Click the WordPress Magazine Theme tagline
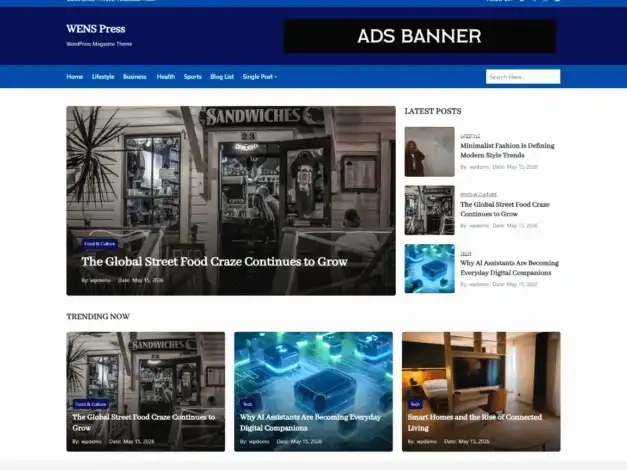 coord(99,44)
